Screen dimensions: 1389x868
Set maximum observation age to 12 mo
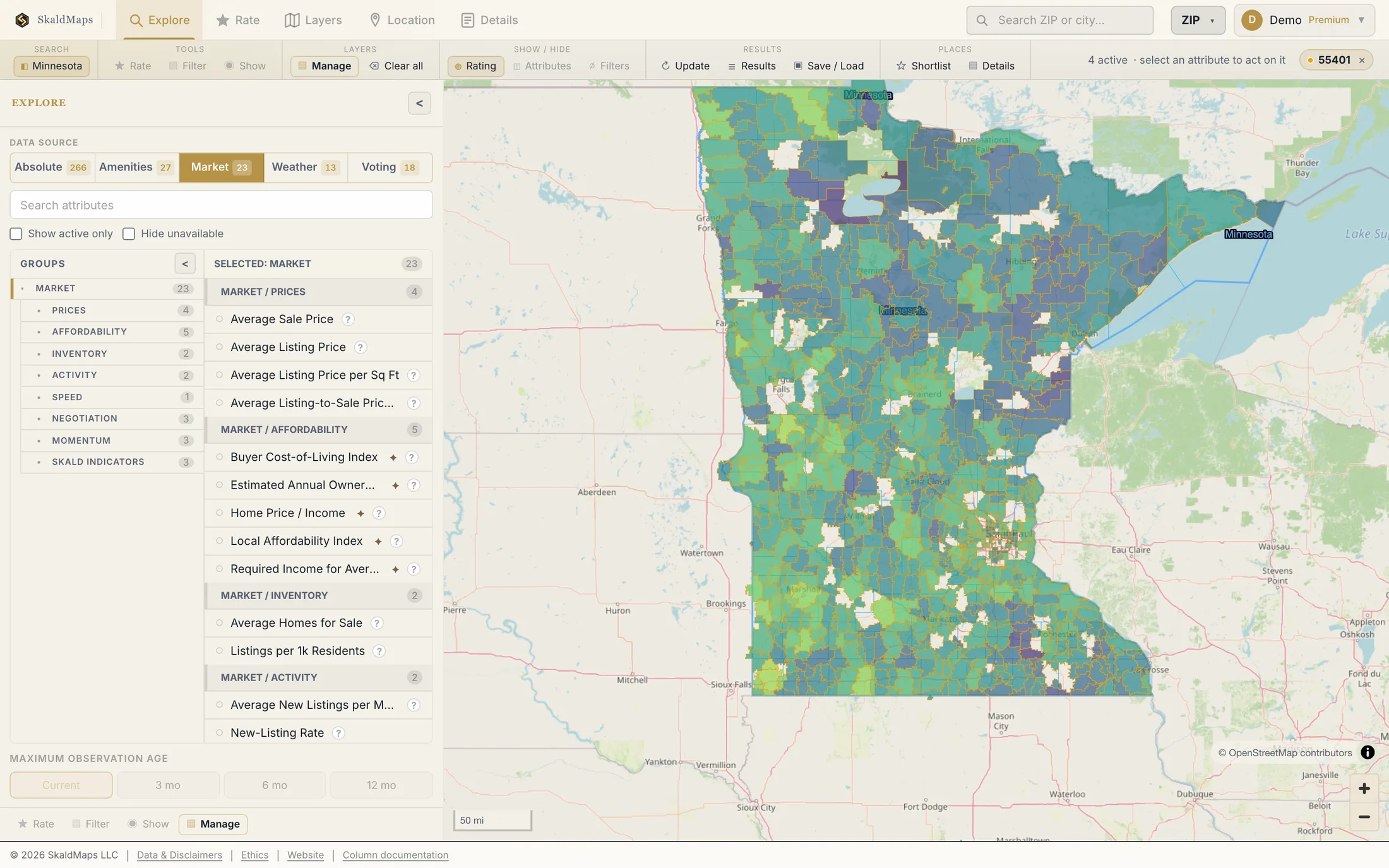[381, 785]
